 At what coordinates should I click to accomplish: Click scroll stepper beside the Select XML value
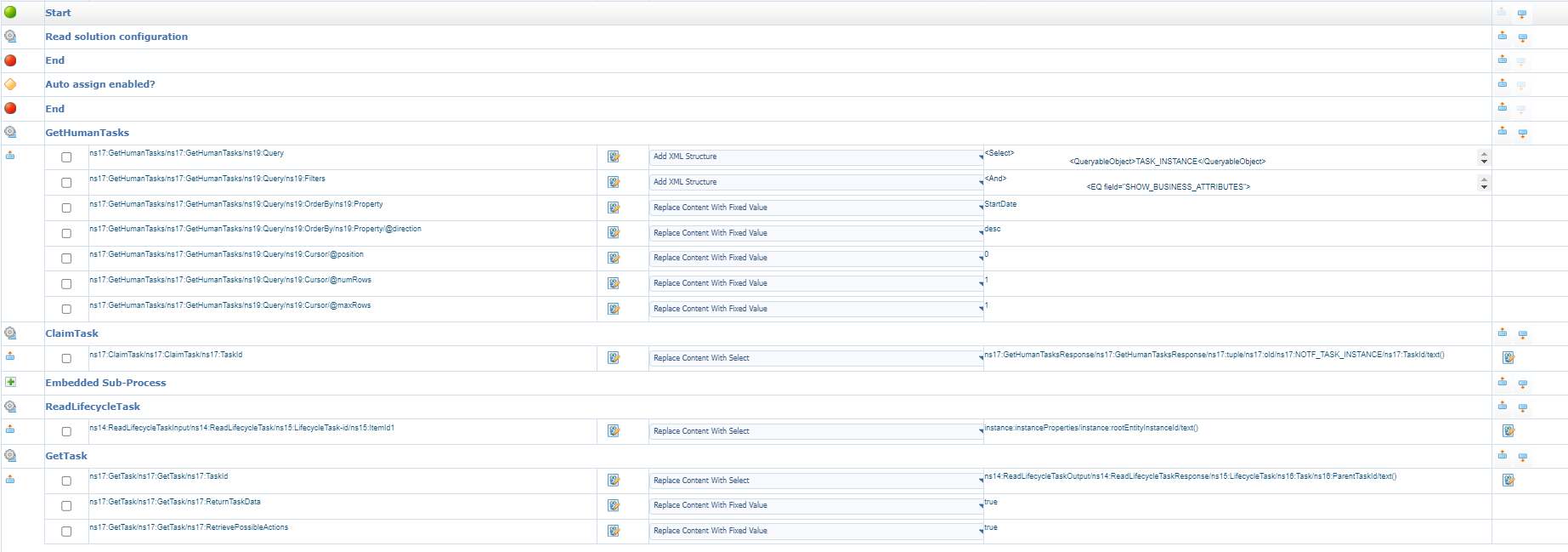coord(1484,157)
